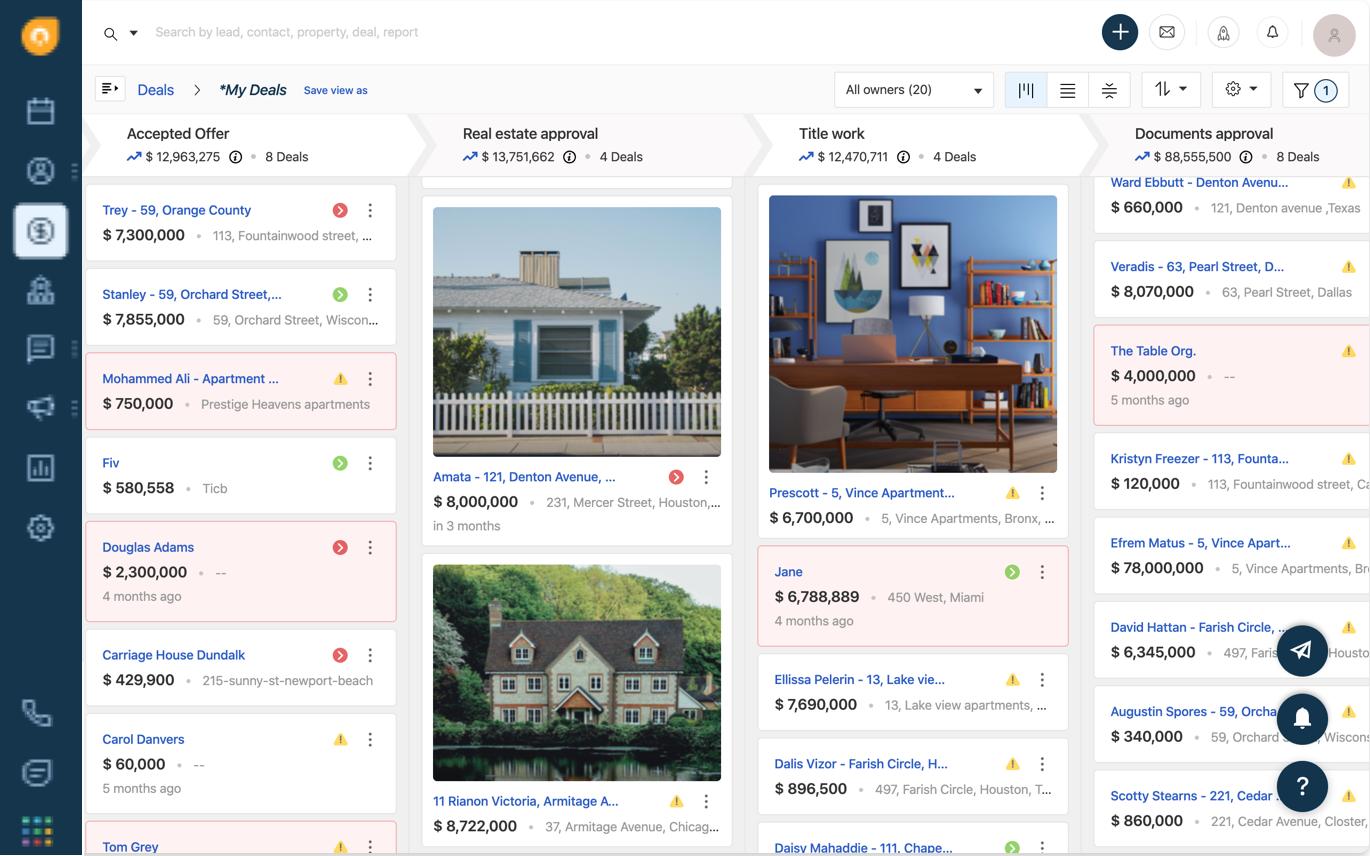Open the gear settings dropdown in toolbar
1370x856 pixels.
pyautogui.click(x=1240, y=90)
